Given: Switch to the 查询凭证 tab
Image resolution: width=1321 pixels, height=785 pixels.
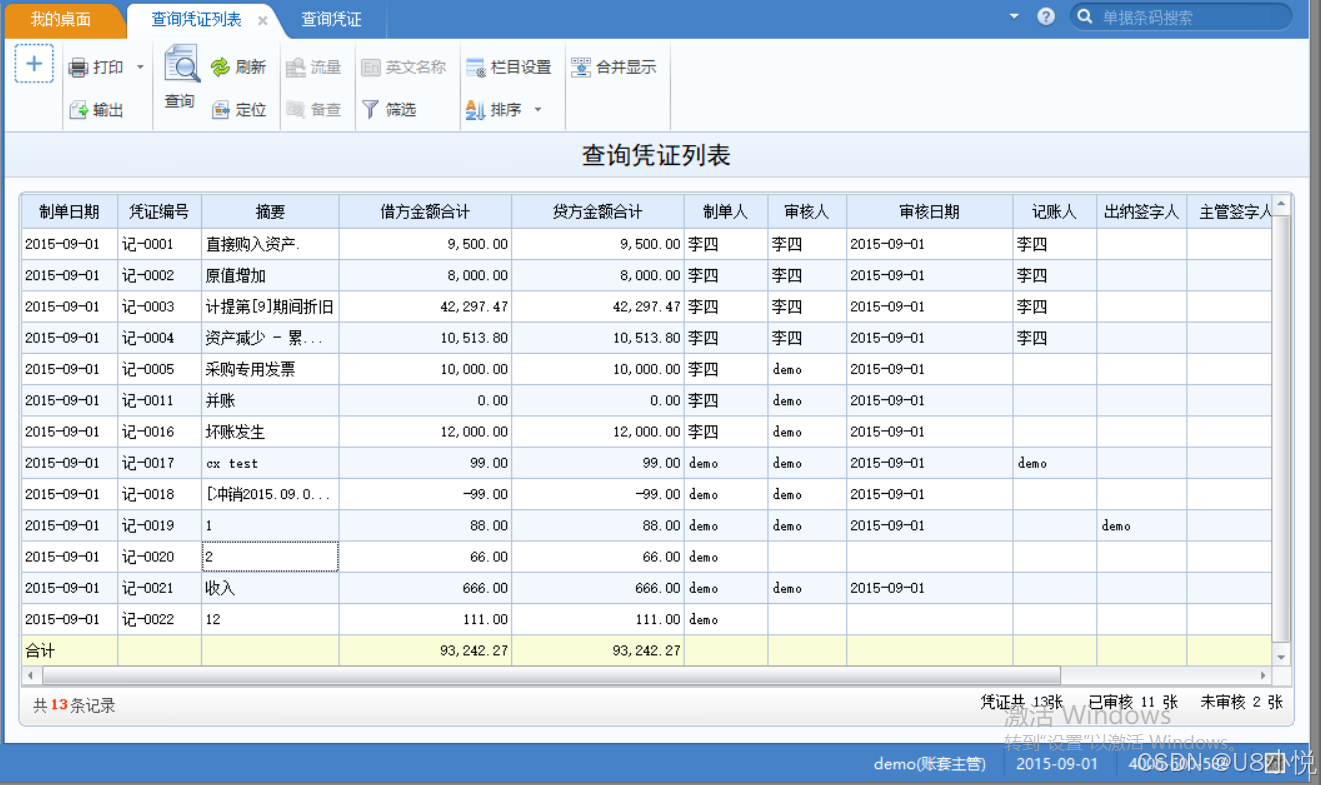Looking at the screenshot, I should click(331, 19).
